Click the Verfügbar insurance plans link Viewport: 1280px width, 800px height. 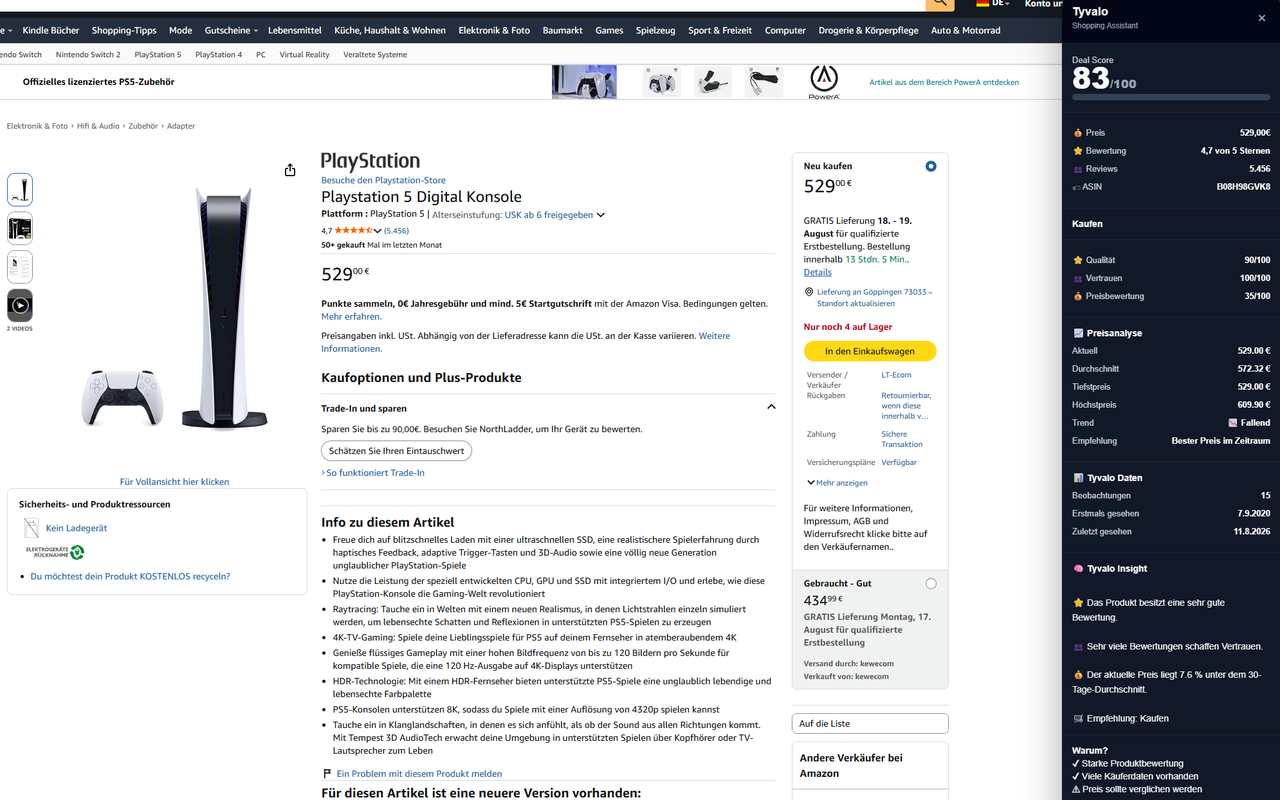click(899, 462)
